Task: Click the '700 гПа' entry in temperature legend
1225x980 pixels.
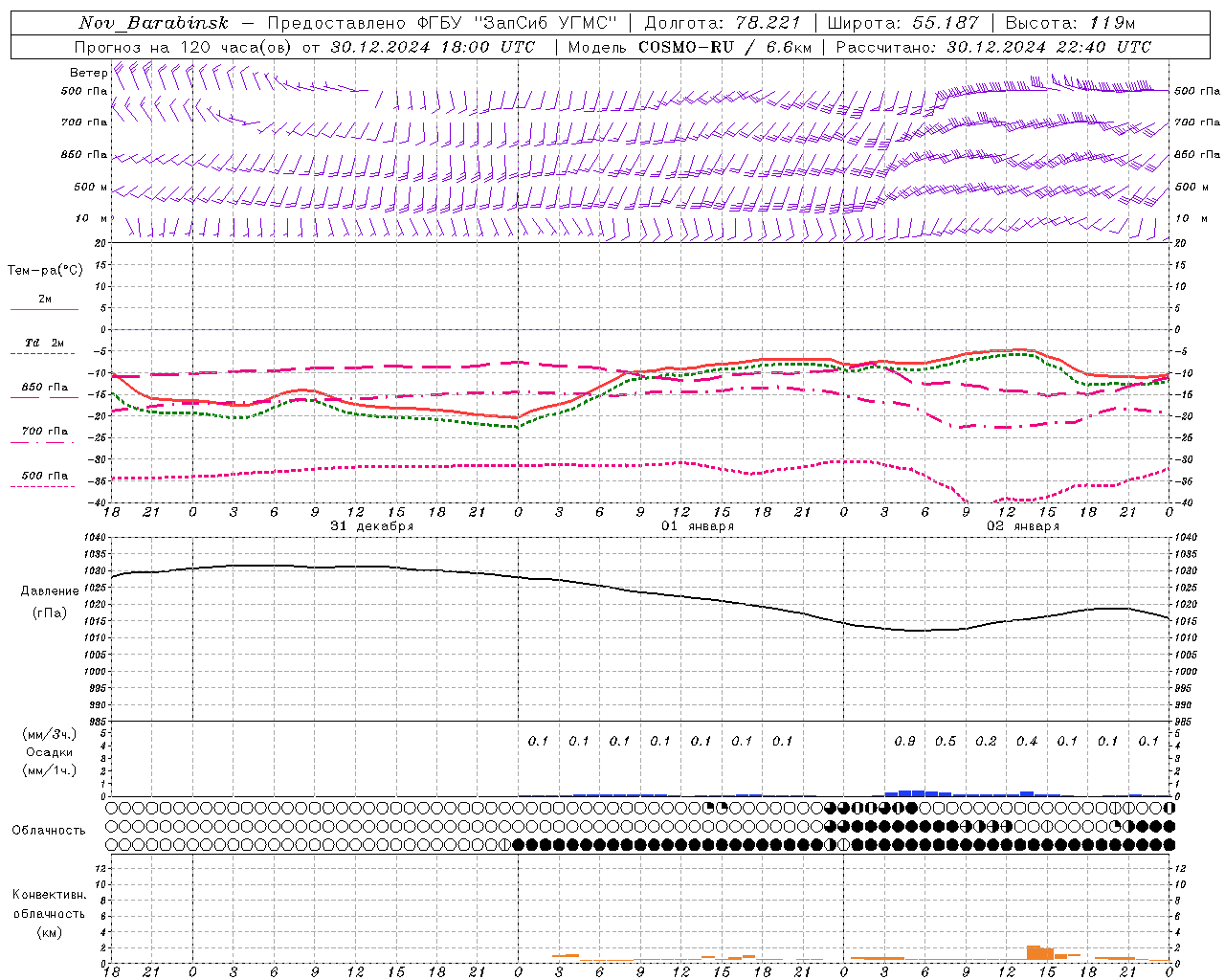Action: tap(45, 432)
